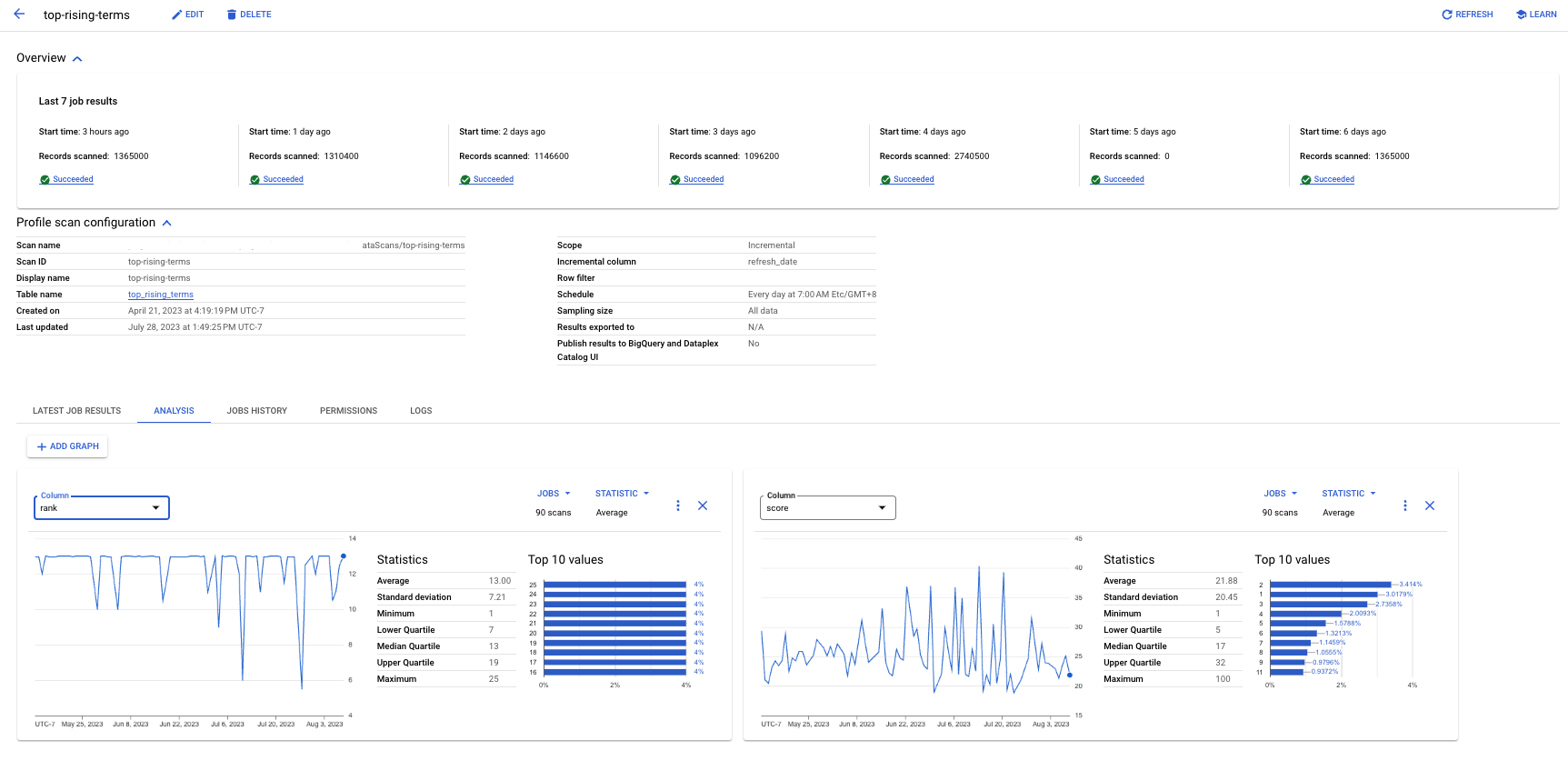
Task: Close the rank graph panel
Action: tap(703, 506)
